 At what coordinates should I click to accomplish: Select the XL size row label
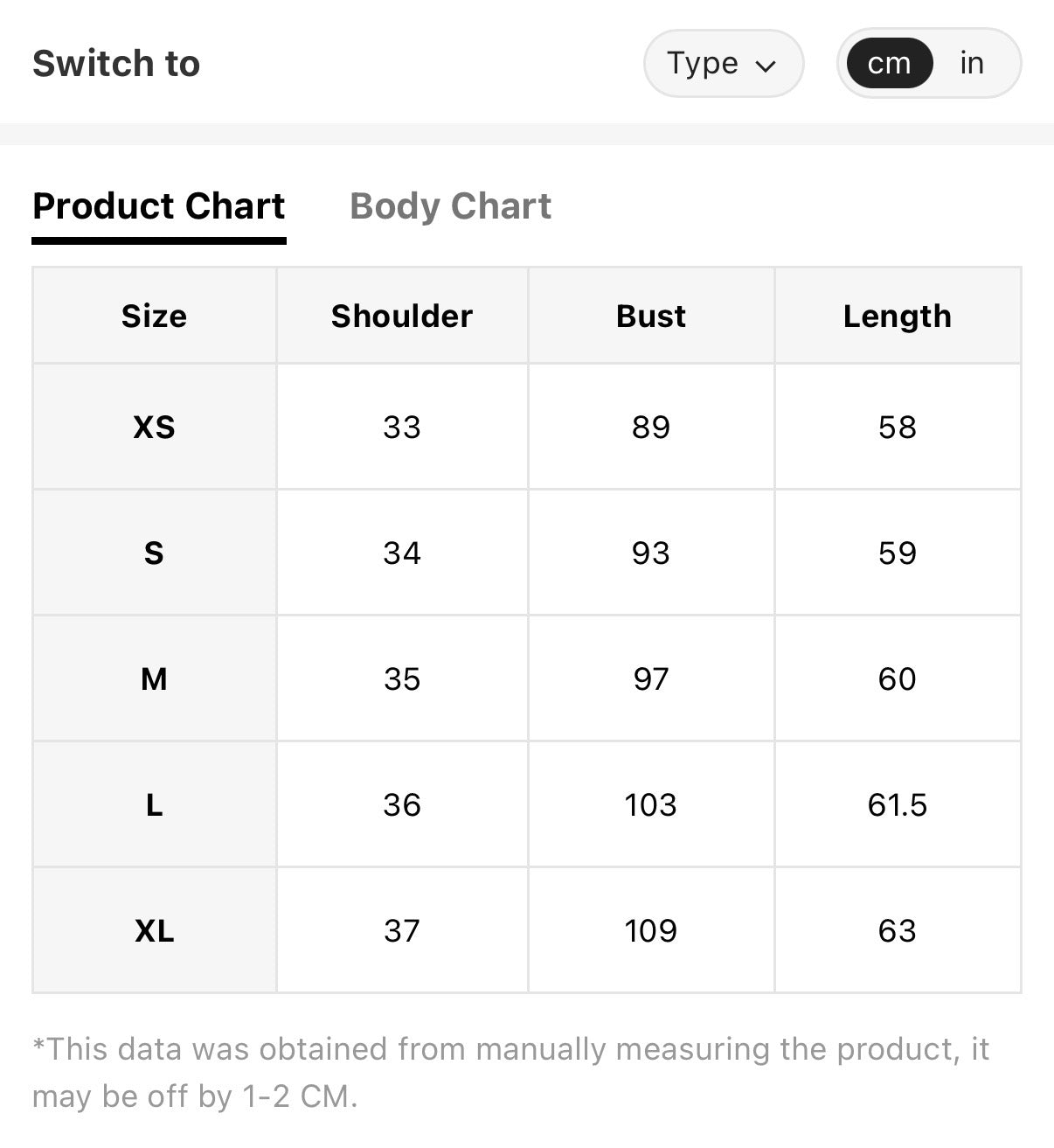coord(155,930)
